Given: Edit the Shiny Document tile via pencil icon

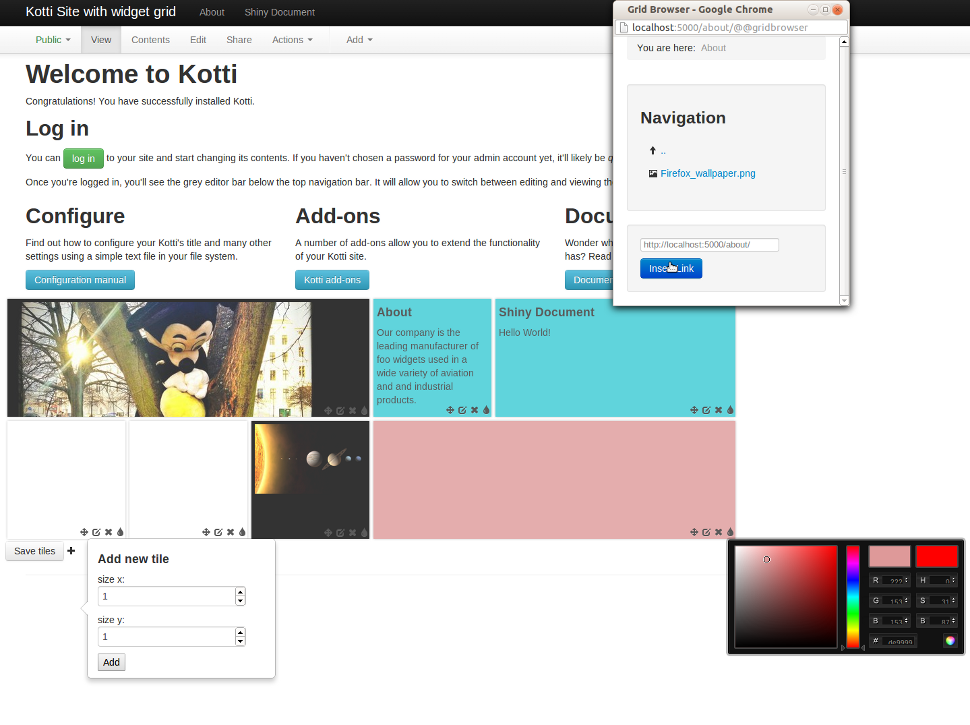Looking at the screenshot, I should coord(706,410).
